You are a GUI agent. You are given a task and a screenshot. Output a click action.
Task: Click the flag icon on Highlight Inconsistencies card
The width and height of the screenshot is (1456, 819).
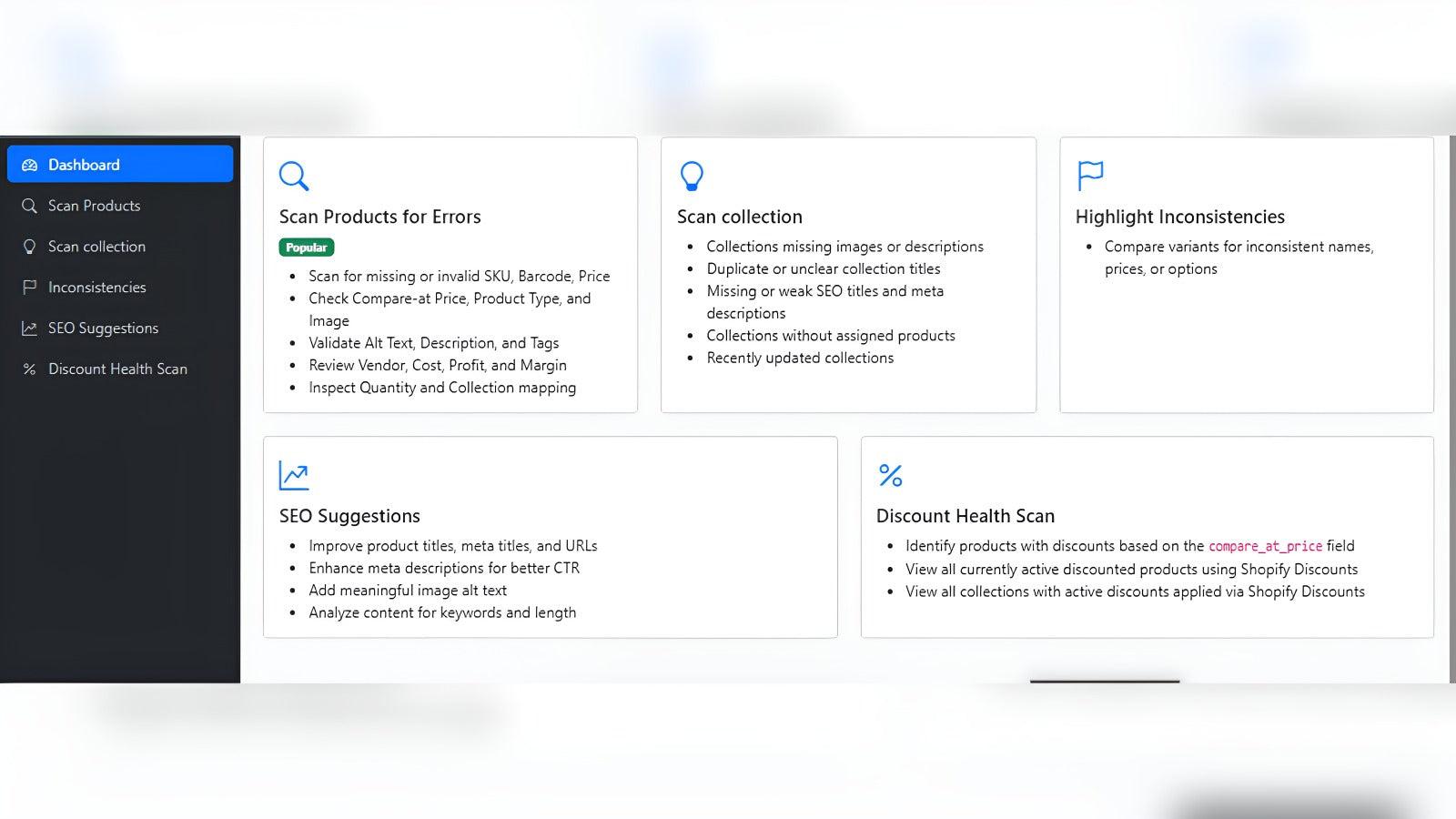1090,176
